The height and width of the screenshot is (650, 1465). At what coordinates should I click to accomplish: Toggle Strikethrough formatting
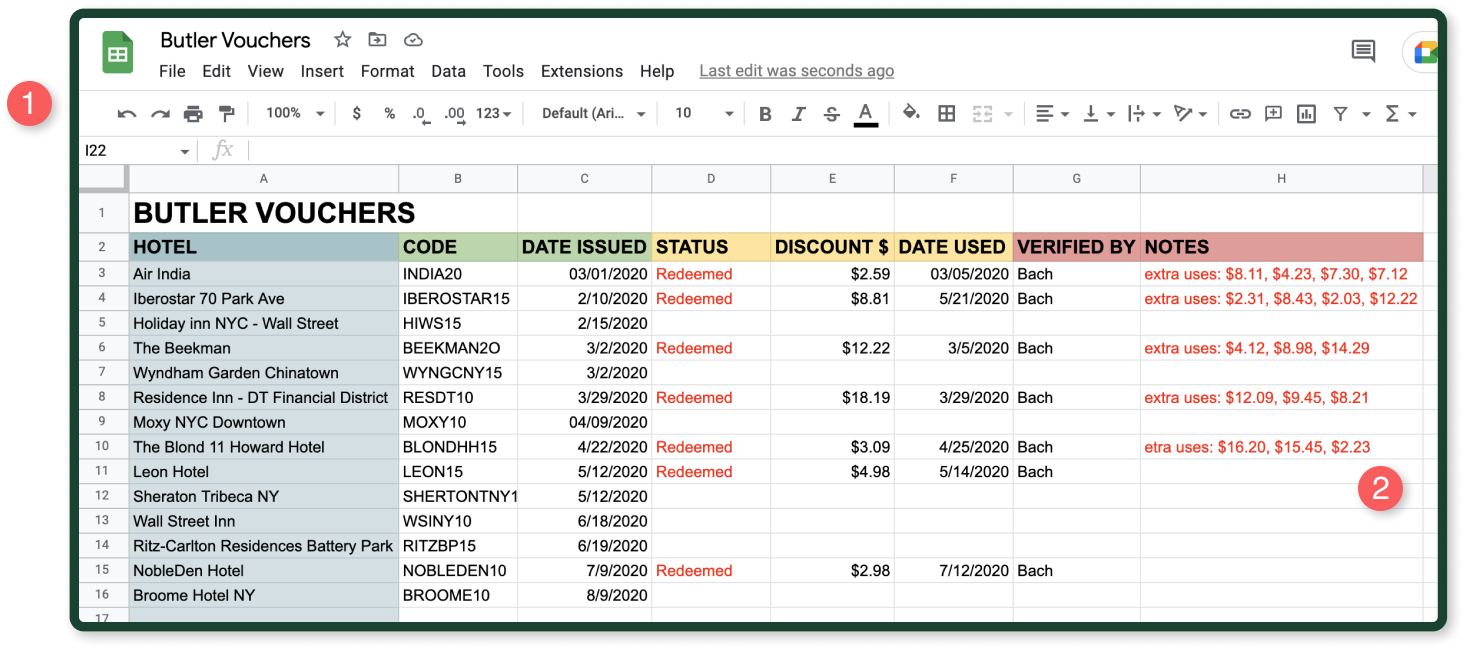(x=831, y=114)
